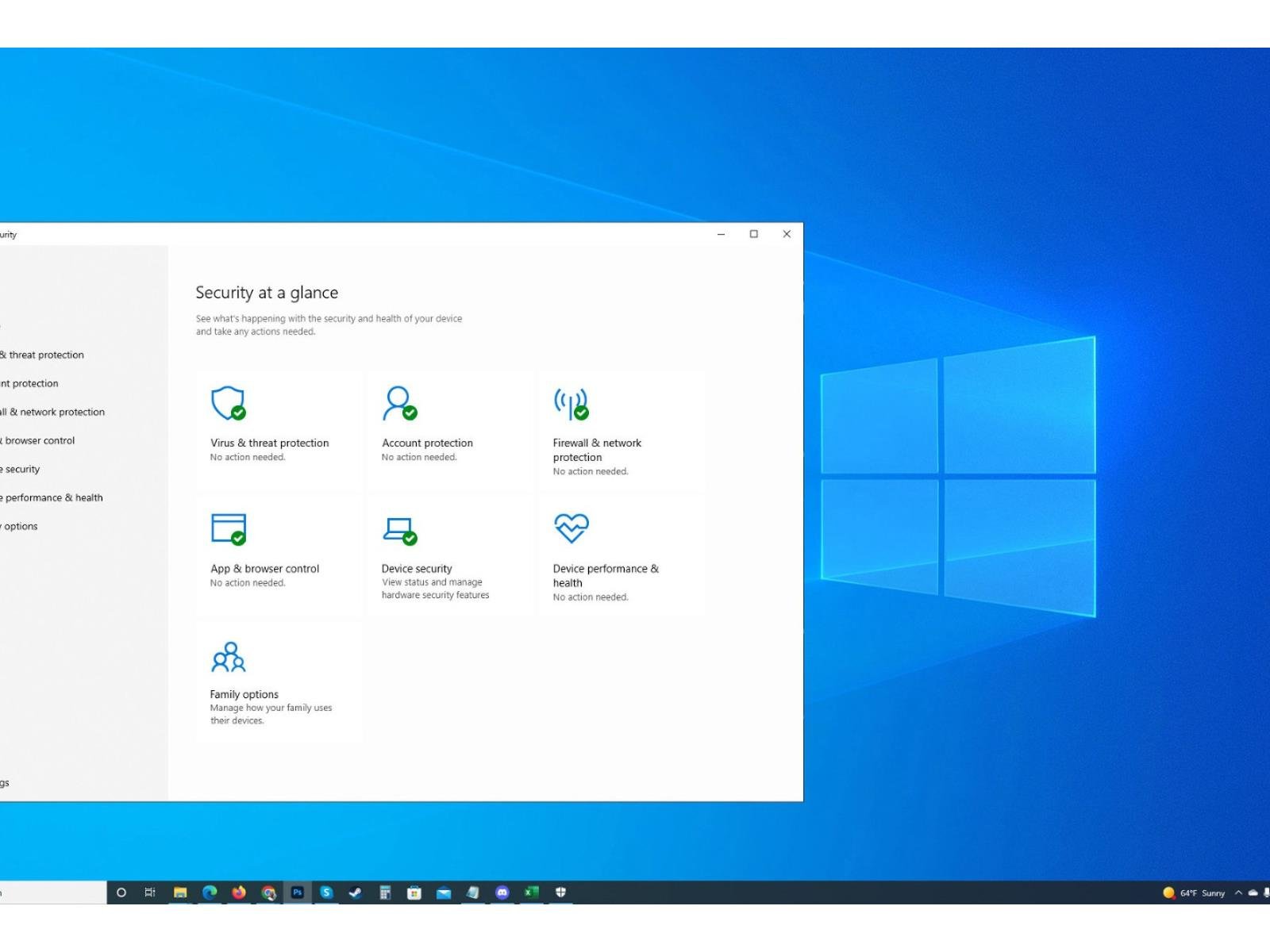The height and width of the screenshot is (952, 1270).
Task: Open Task View from the taskbar
Action: [150, 892]
